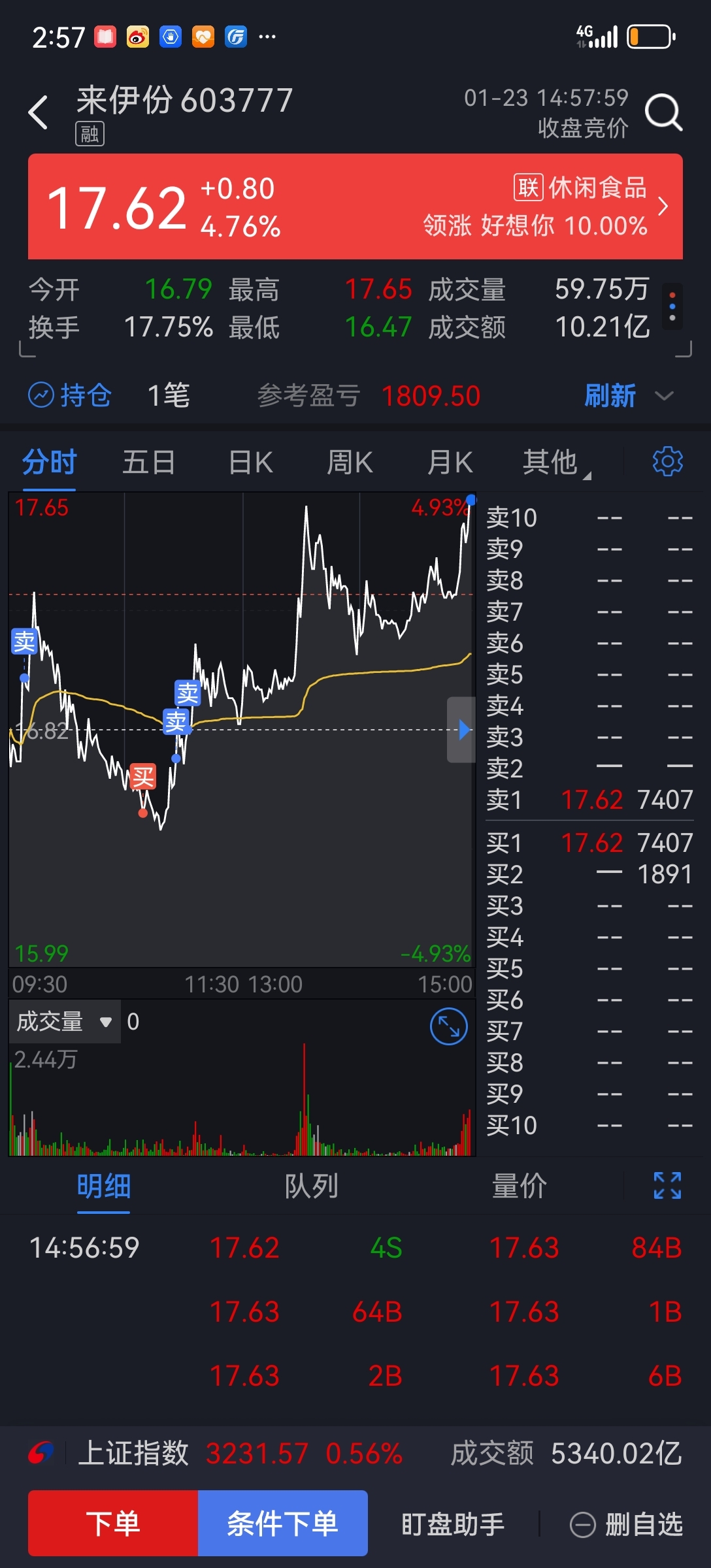The image size is (711, 1568).
Task: Switch to 日K chart tab
Action: [251, 463]
